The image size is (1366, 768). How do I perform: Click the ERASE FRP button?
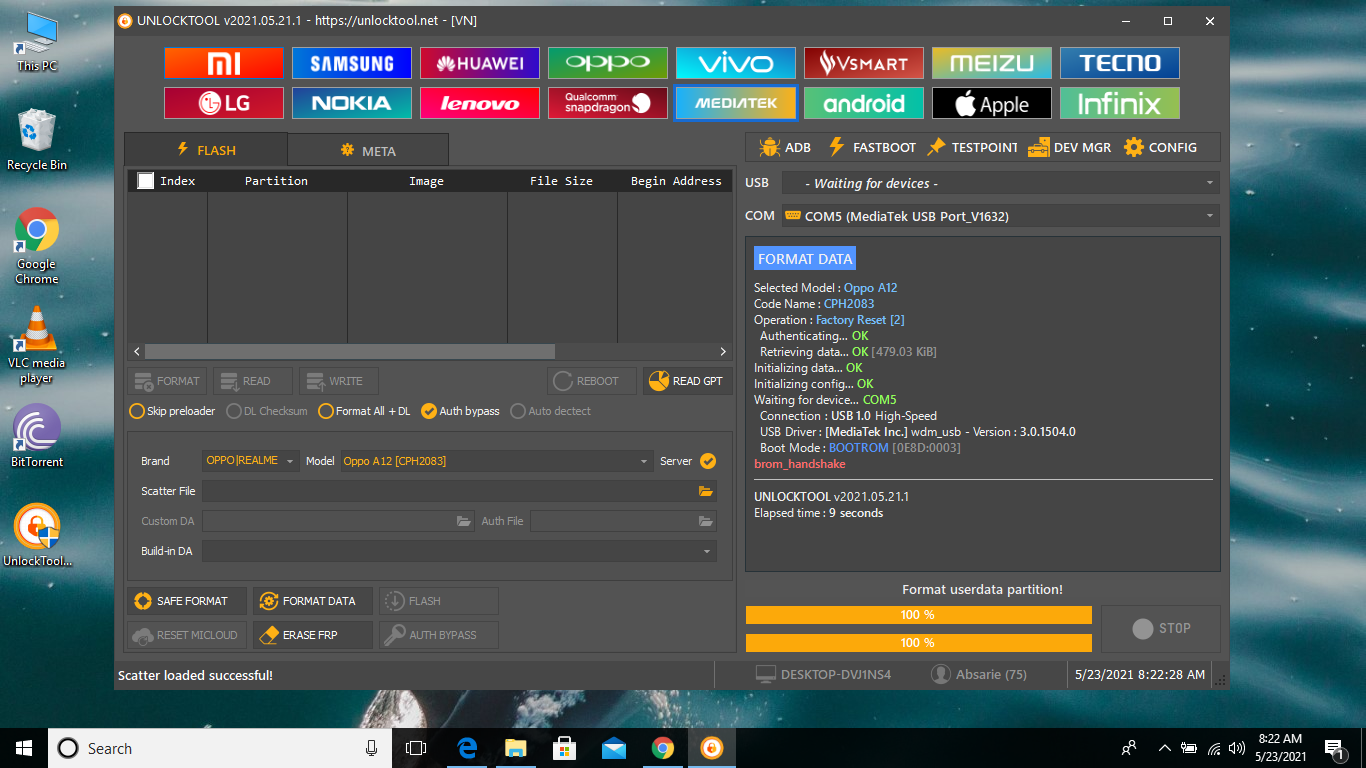(313, 635)
